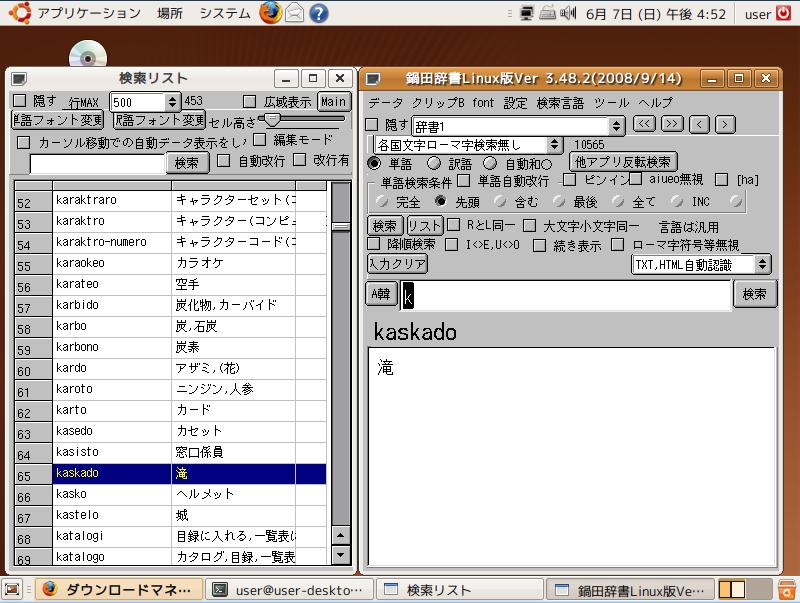Open the network monitor tray icon
The width and height of the screenshot is (800, 603).
[526, 13]
